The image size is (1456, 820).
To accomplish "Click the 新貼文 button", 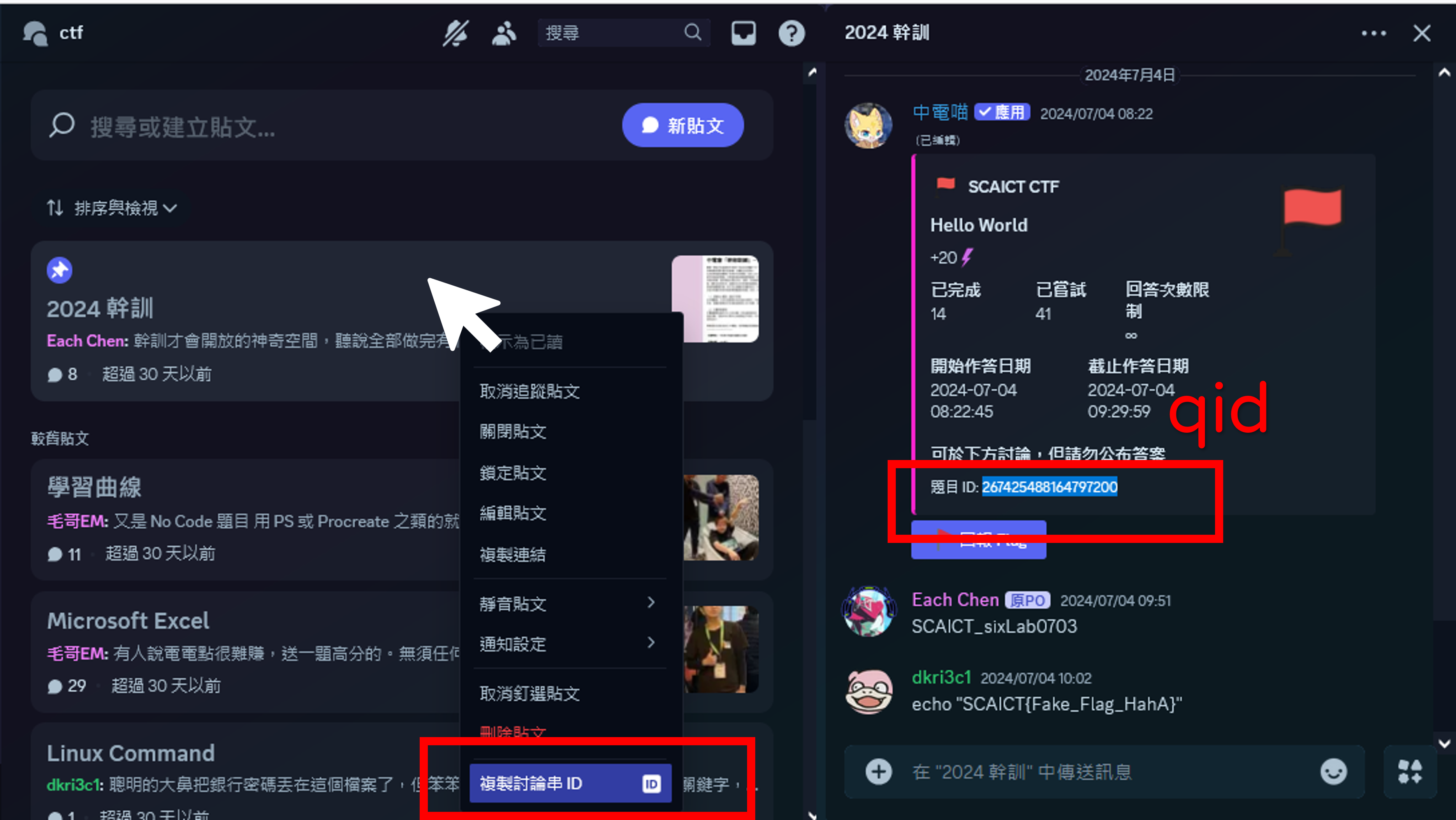I will tap(682, 125).
